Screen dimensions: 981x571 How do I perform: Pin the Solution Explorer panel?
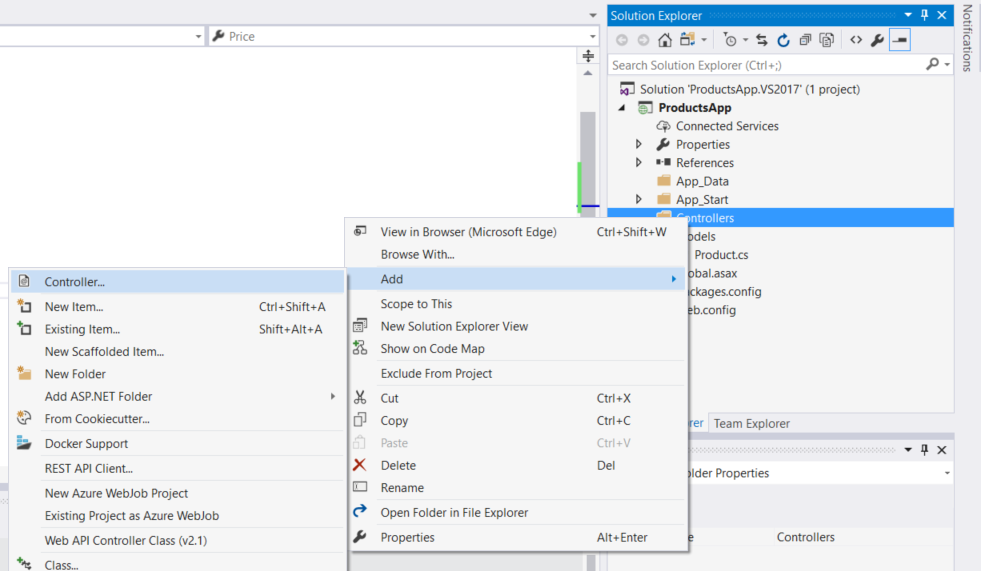(924, 15)
